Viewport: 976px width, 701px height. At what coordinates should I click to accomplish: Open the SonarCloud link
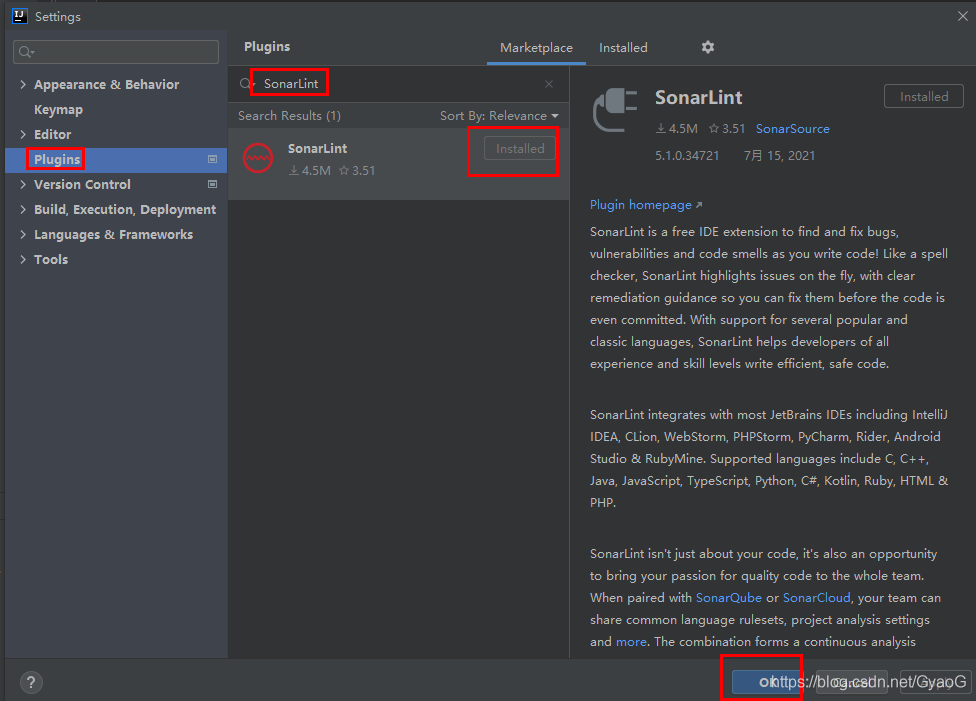(816, 598)
